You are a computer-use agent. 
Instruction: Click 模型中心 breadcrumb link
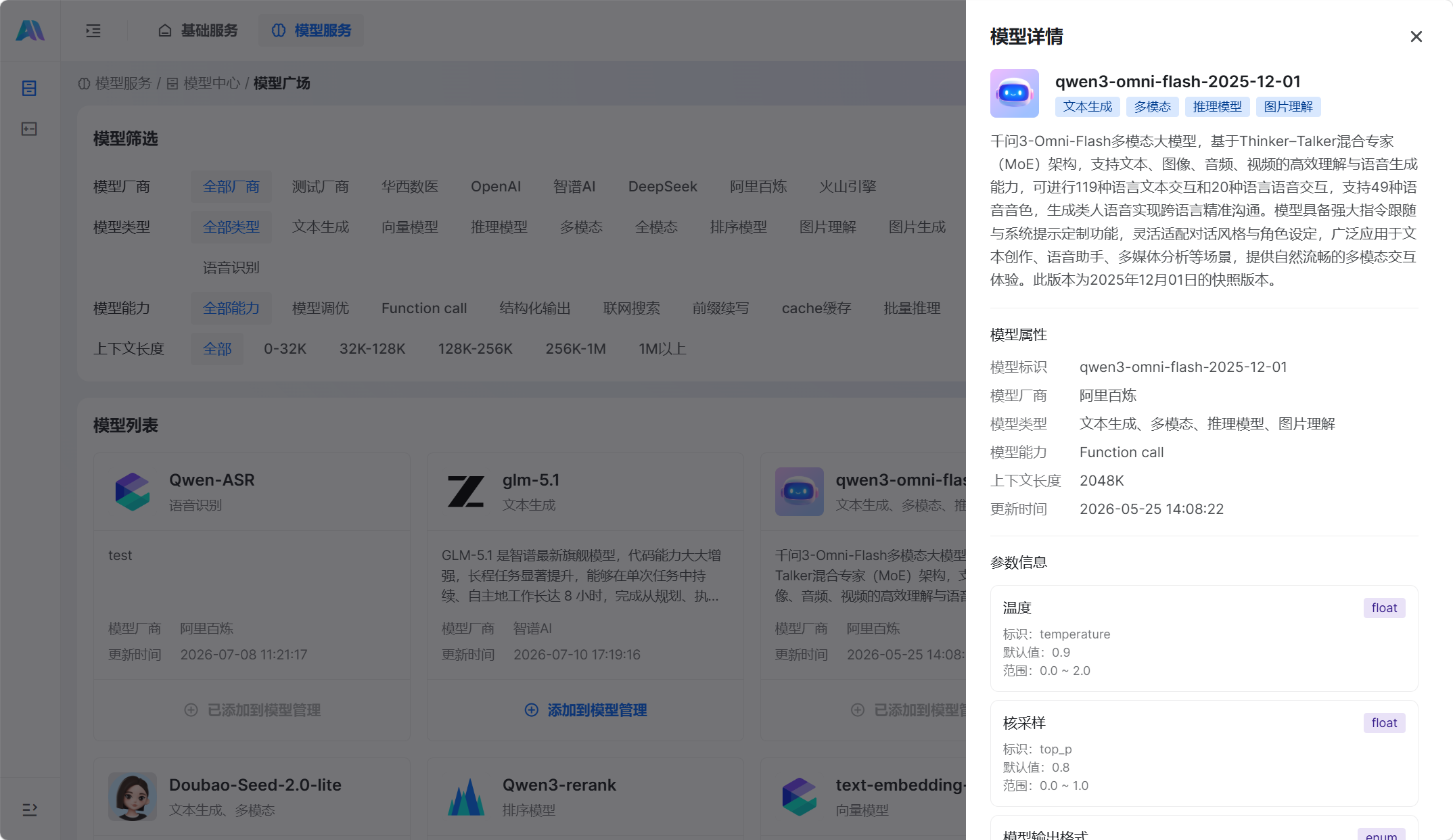tap(203, 83)
